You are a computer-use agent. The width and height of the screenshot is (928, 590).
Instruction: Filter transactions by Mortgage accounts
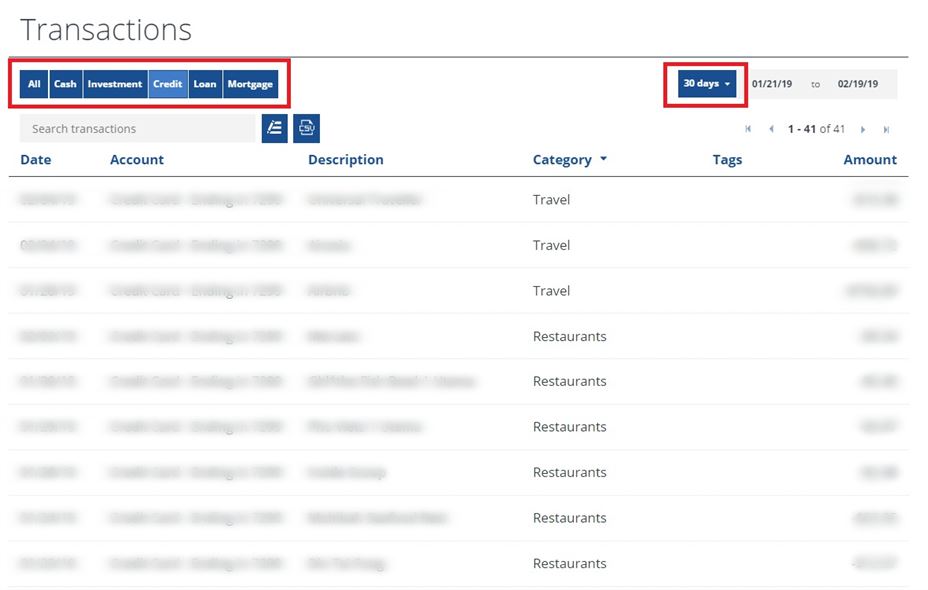[250, 84]
